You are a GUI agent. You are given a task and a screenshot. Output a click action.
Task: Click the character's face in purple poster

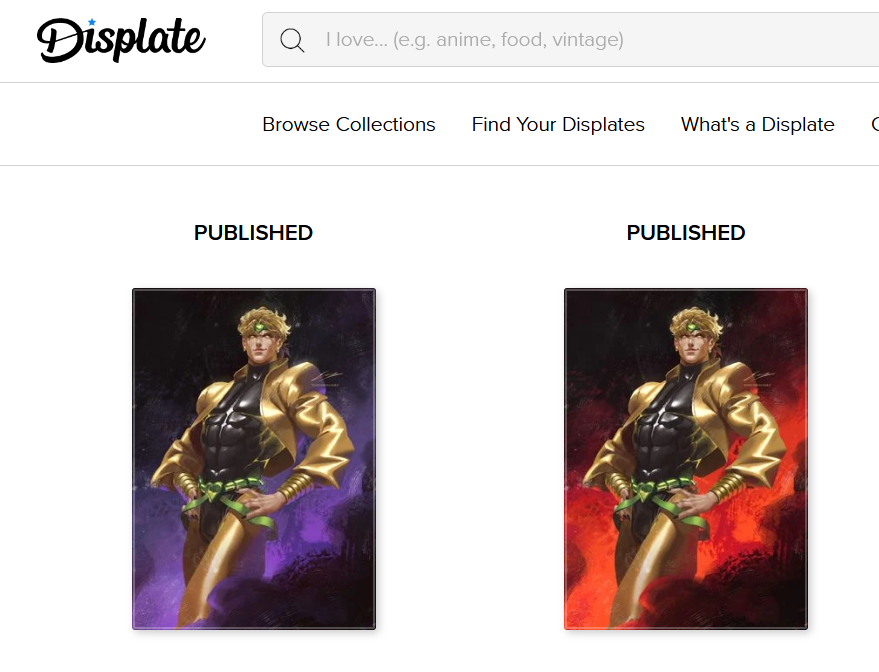[x=260, y=346]
